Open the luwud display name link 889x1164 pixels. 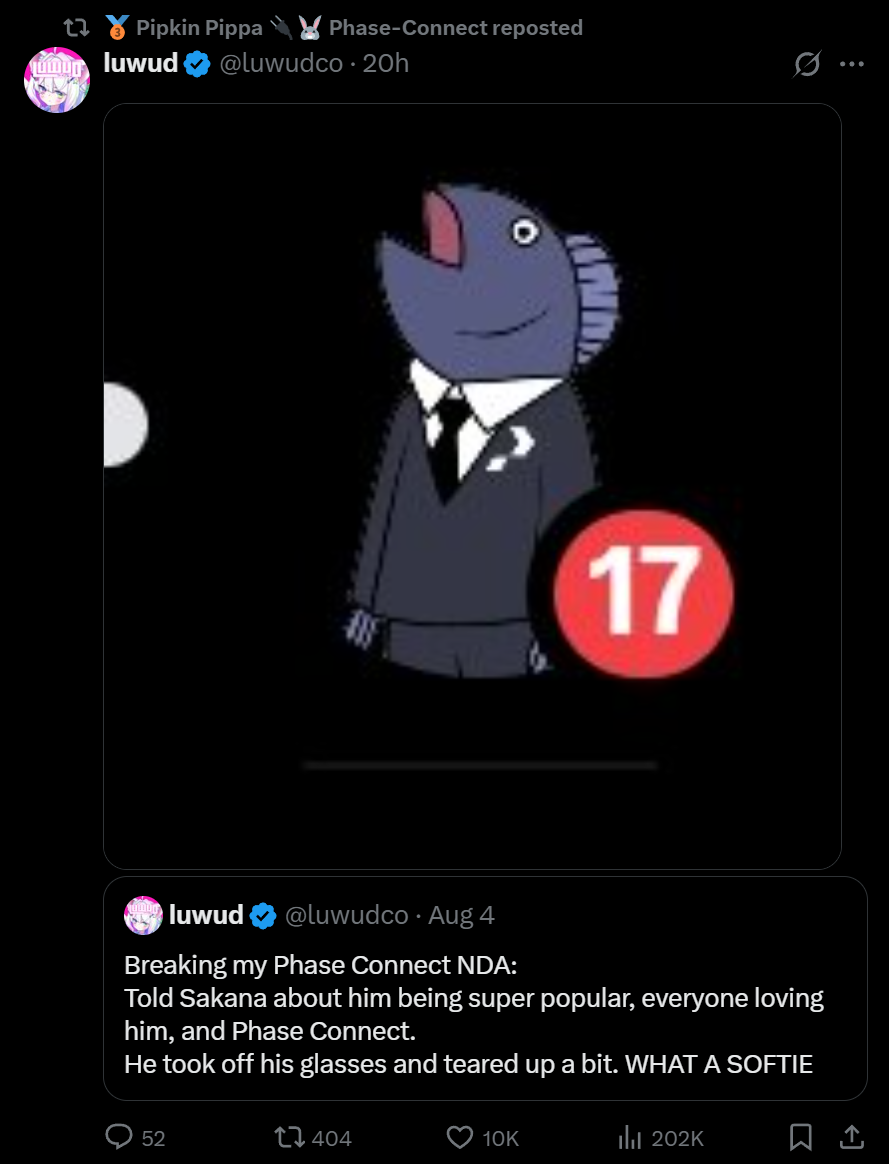[140, 63]
